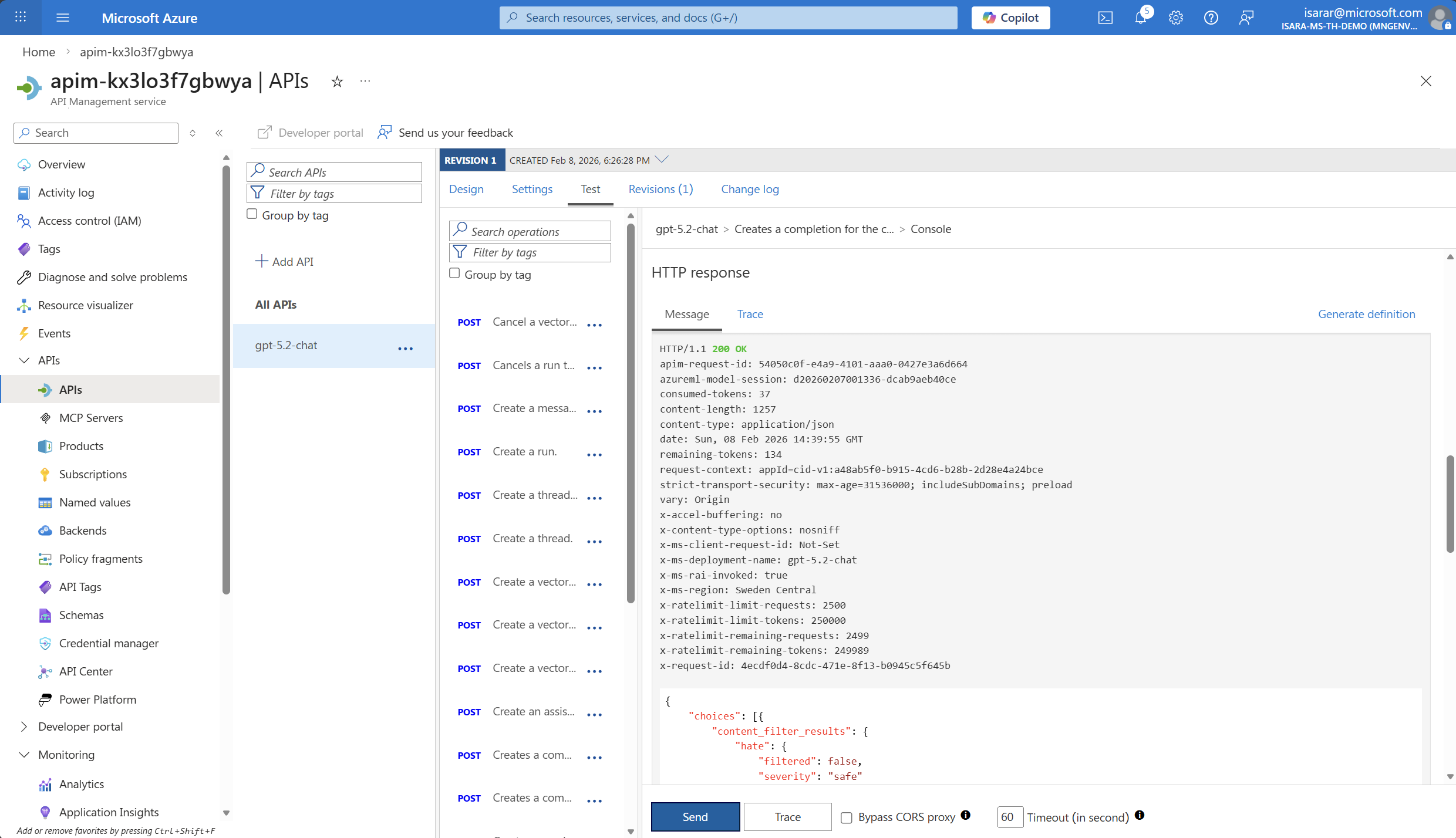Open Send us your feedback
1456x838 pixels.
coord(446,133)
